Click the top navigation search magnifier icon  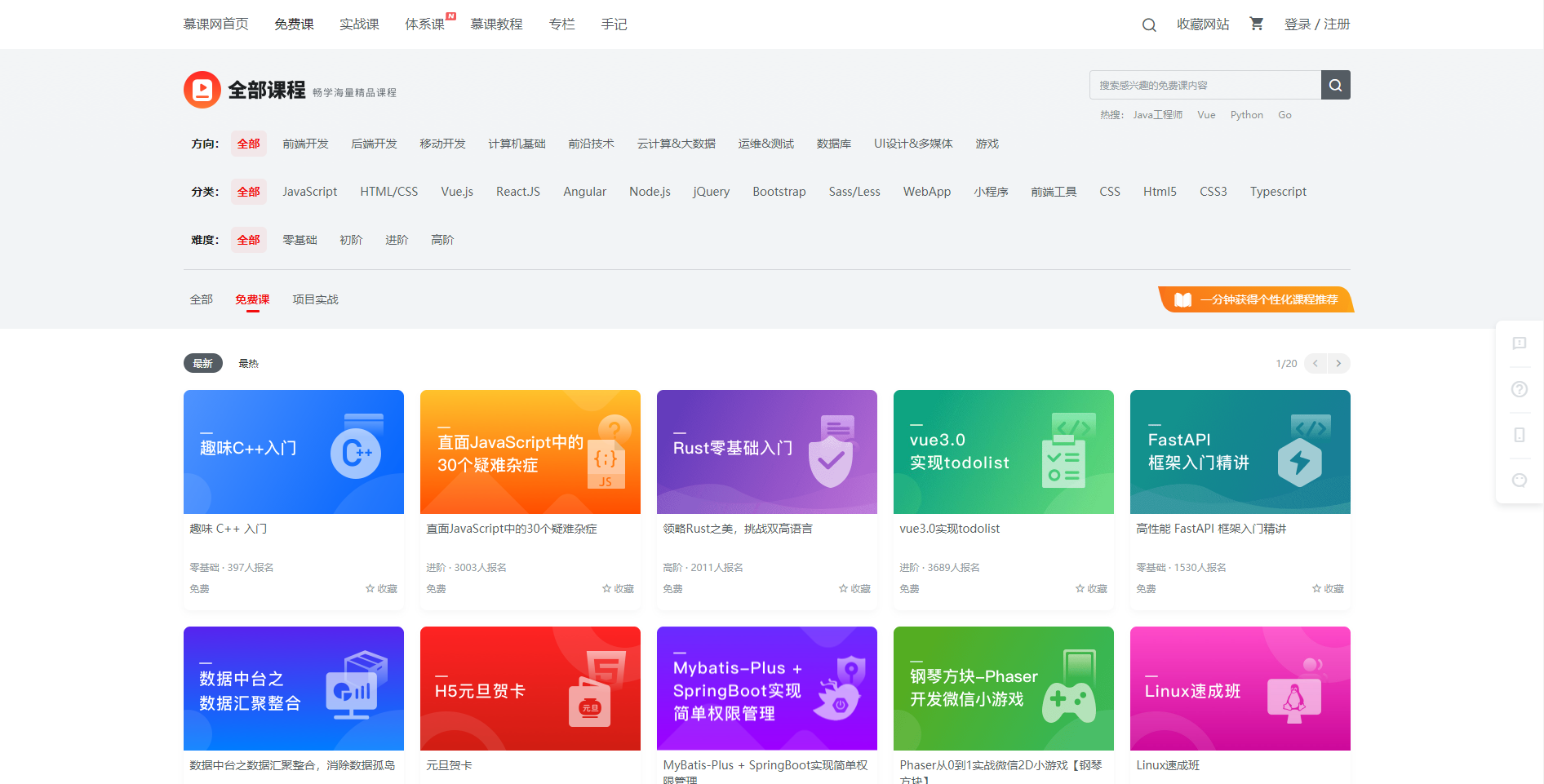click(1149, 24)
